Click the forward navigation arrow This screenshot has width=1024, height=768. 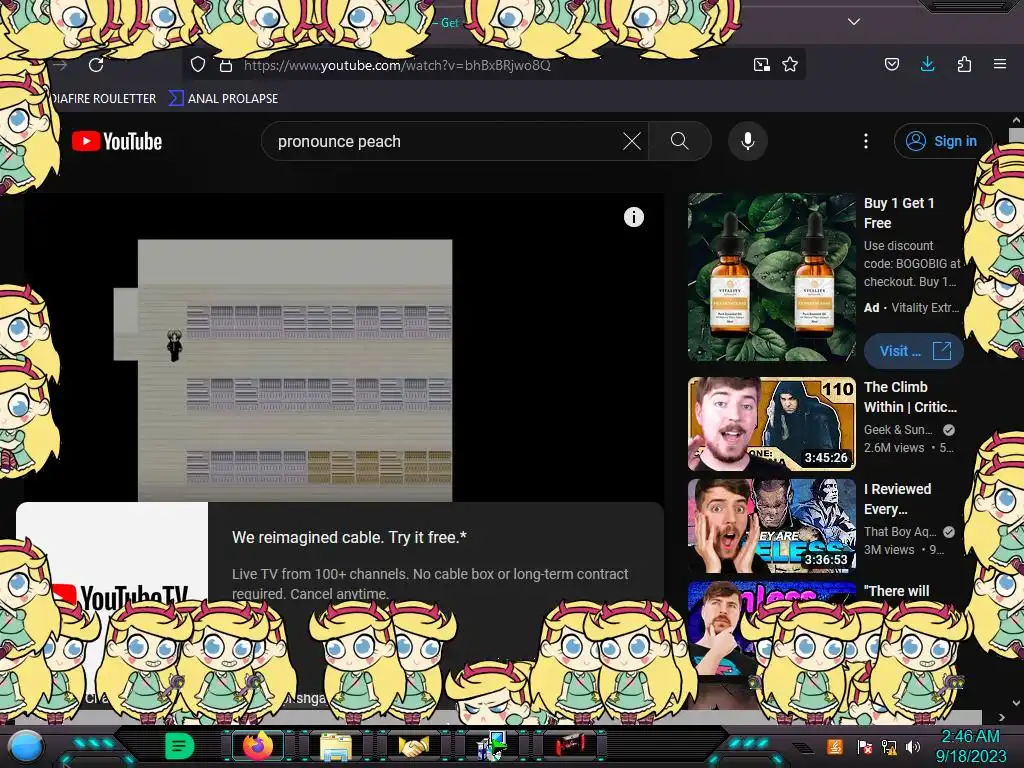click(61, 65)
